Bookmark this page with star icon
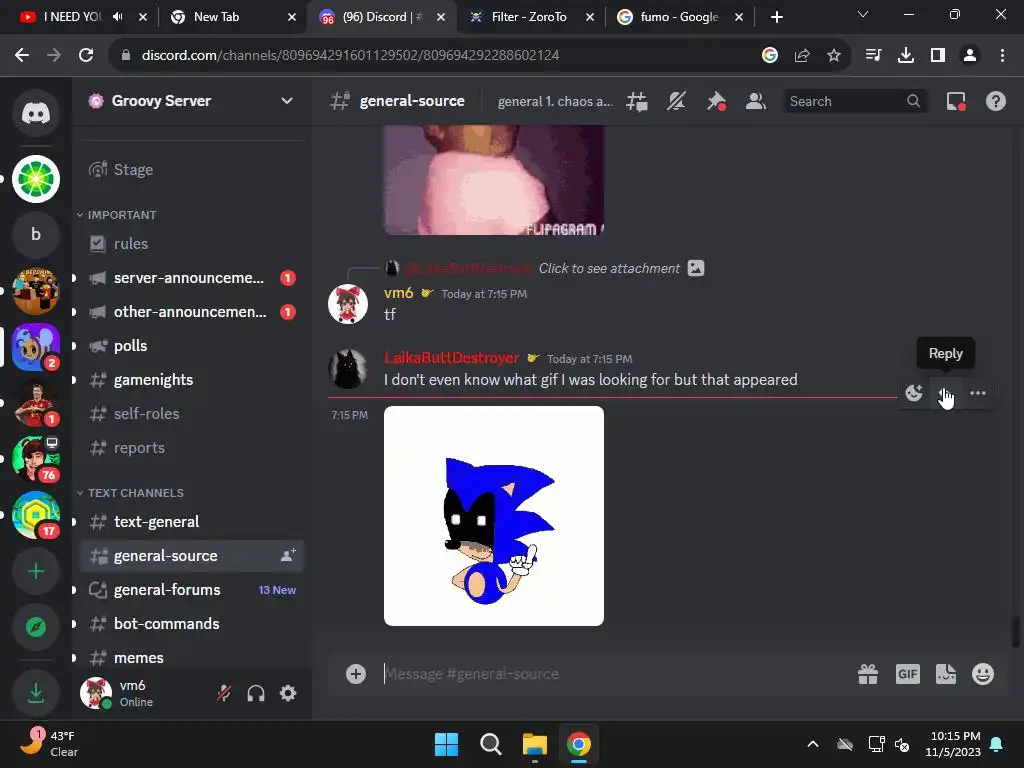The height and width of the screenshot is (768, 1024). 833,55
